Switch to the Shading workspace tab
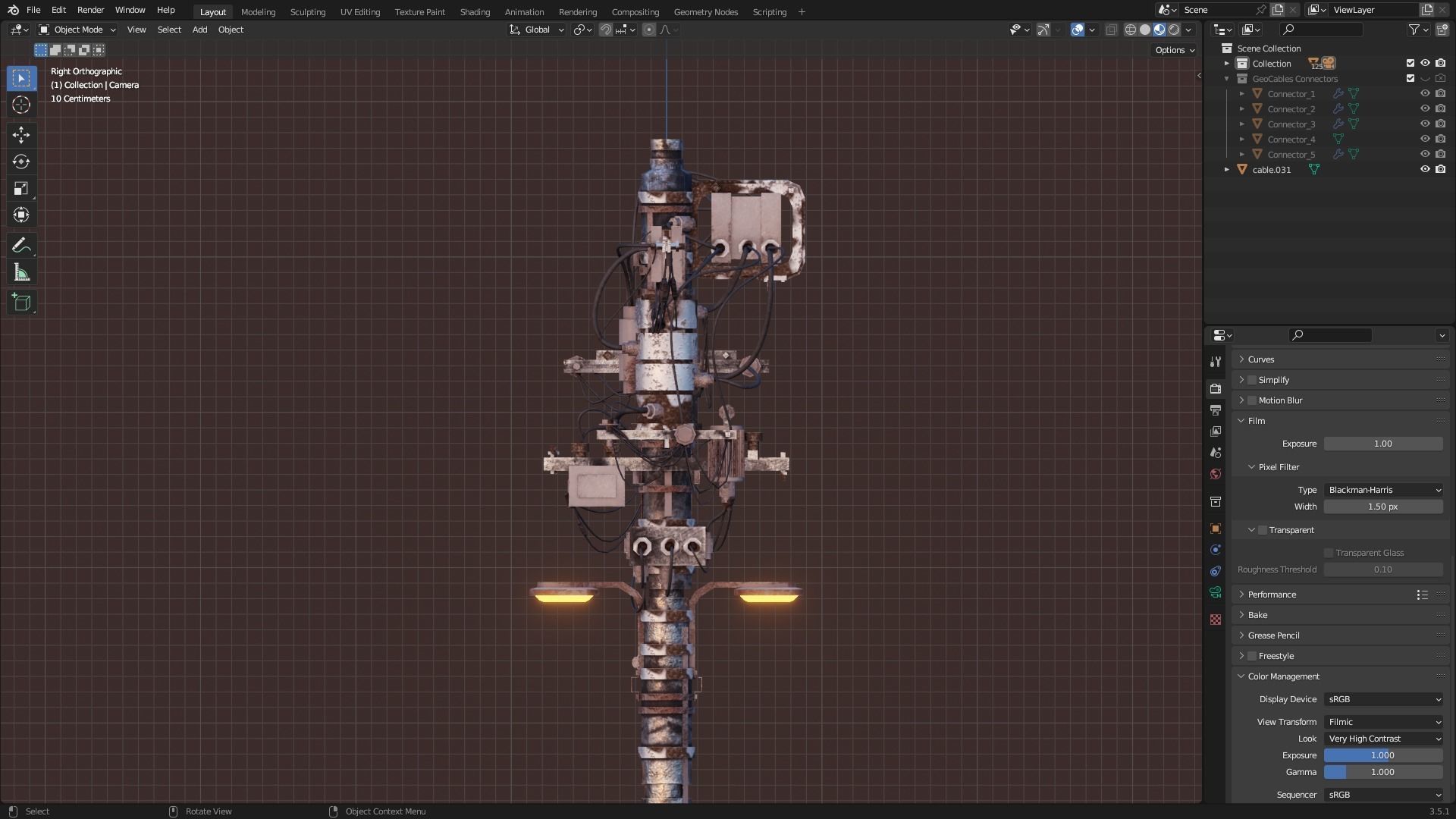This screenshot has height=819, width=1456. tap(475, 12)
